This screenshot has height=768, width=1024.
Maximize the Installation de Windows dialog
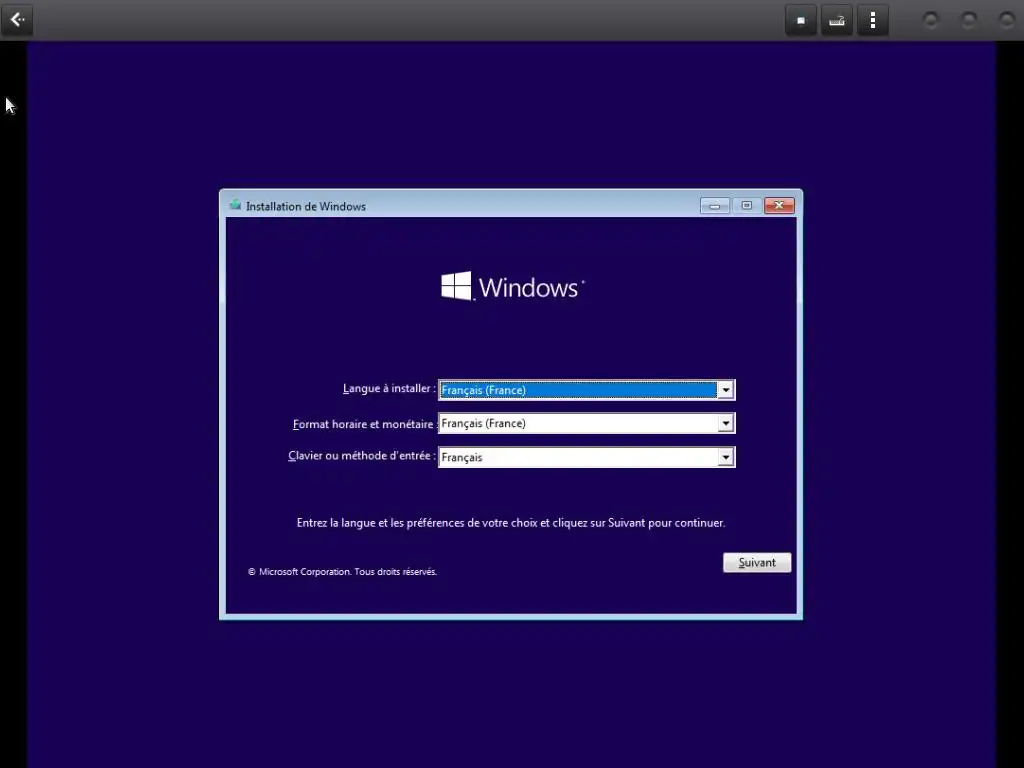click(746, 206)
